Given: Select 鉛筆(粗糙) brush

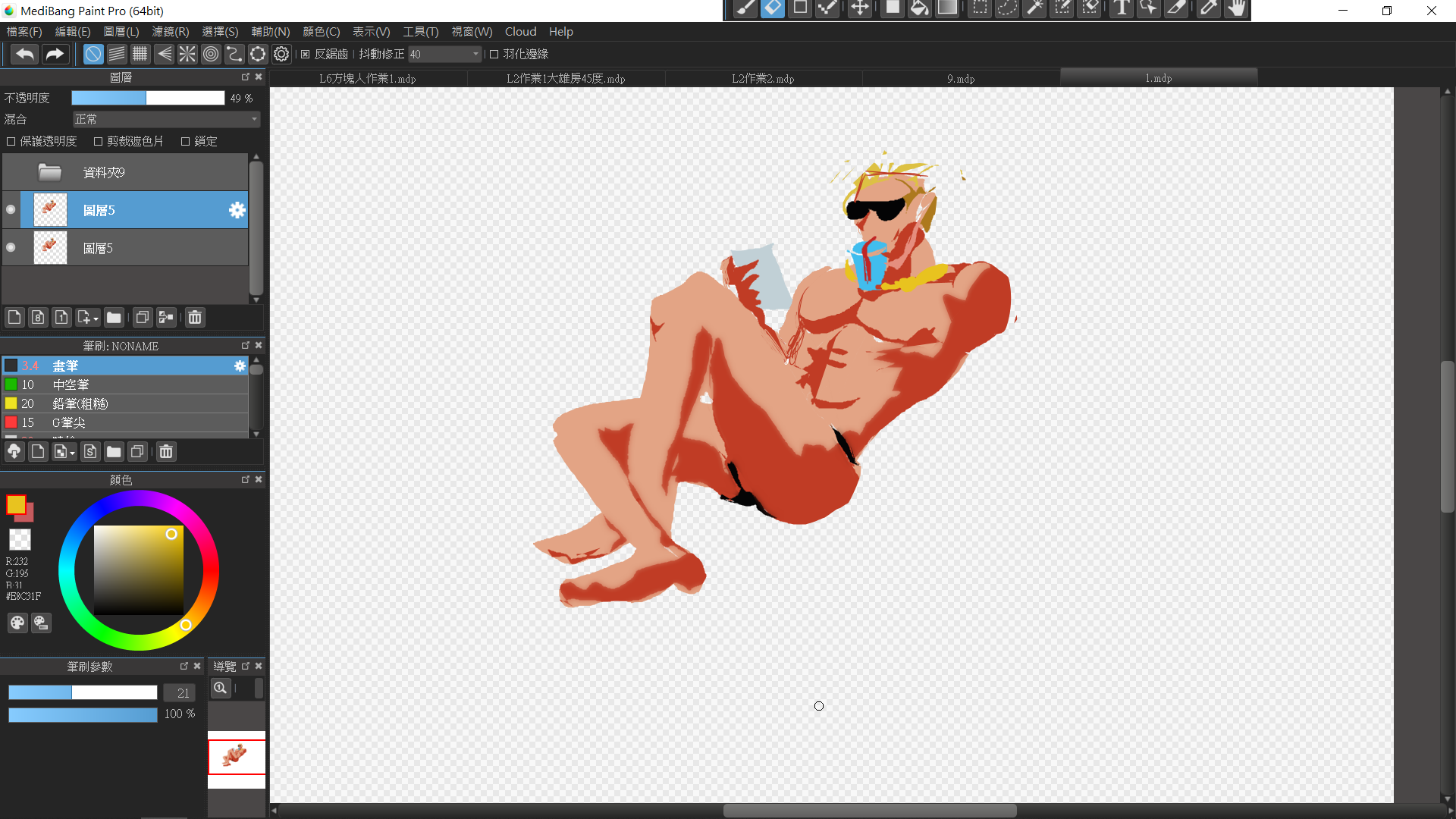Looking at the screenshot, I should (x=125, y=403).
